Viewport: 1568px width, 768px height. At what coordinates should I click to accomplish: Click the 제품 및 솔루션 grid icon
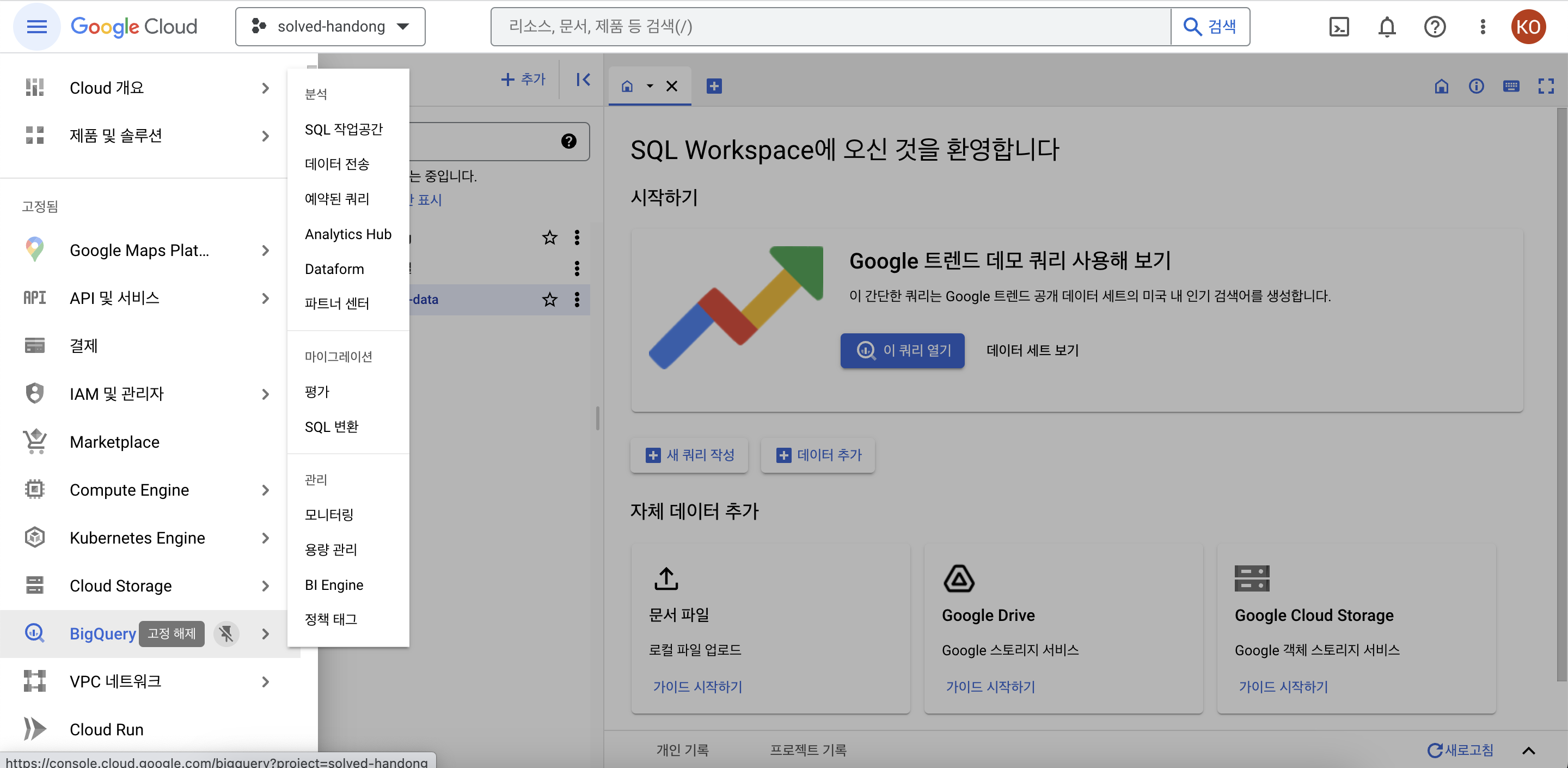point(35,135)
